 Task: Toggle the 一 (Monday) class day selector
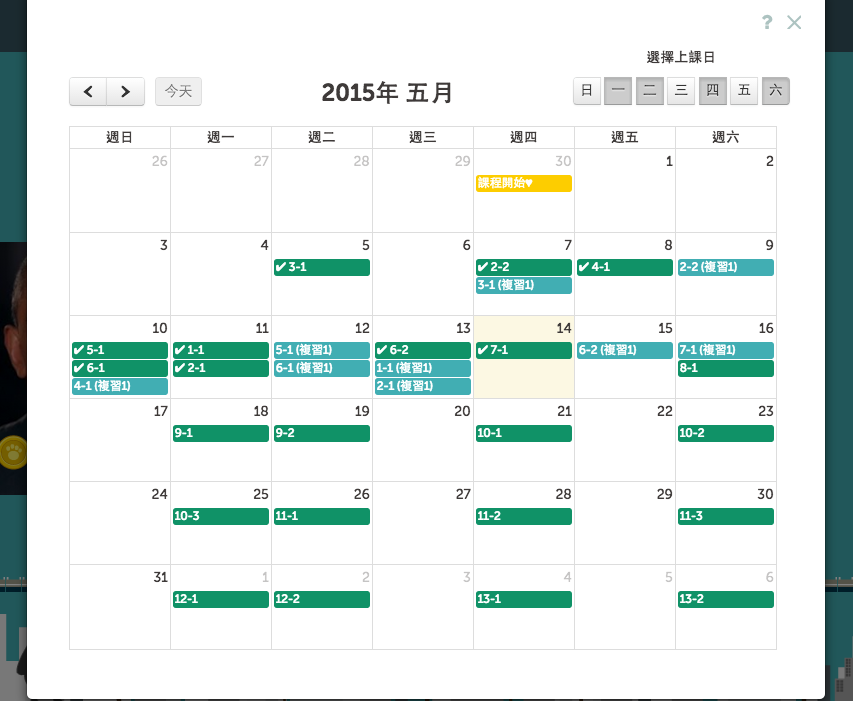coord(617,90)
